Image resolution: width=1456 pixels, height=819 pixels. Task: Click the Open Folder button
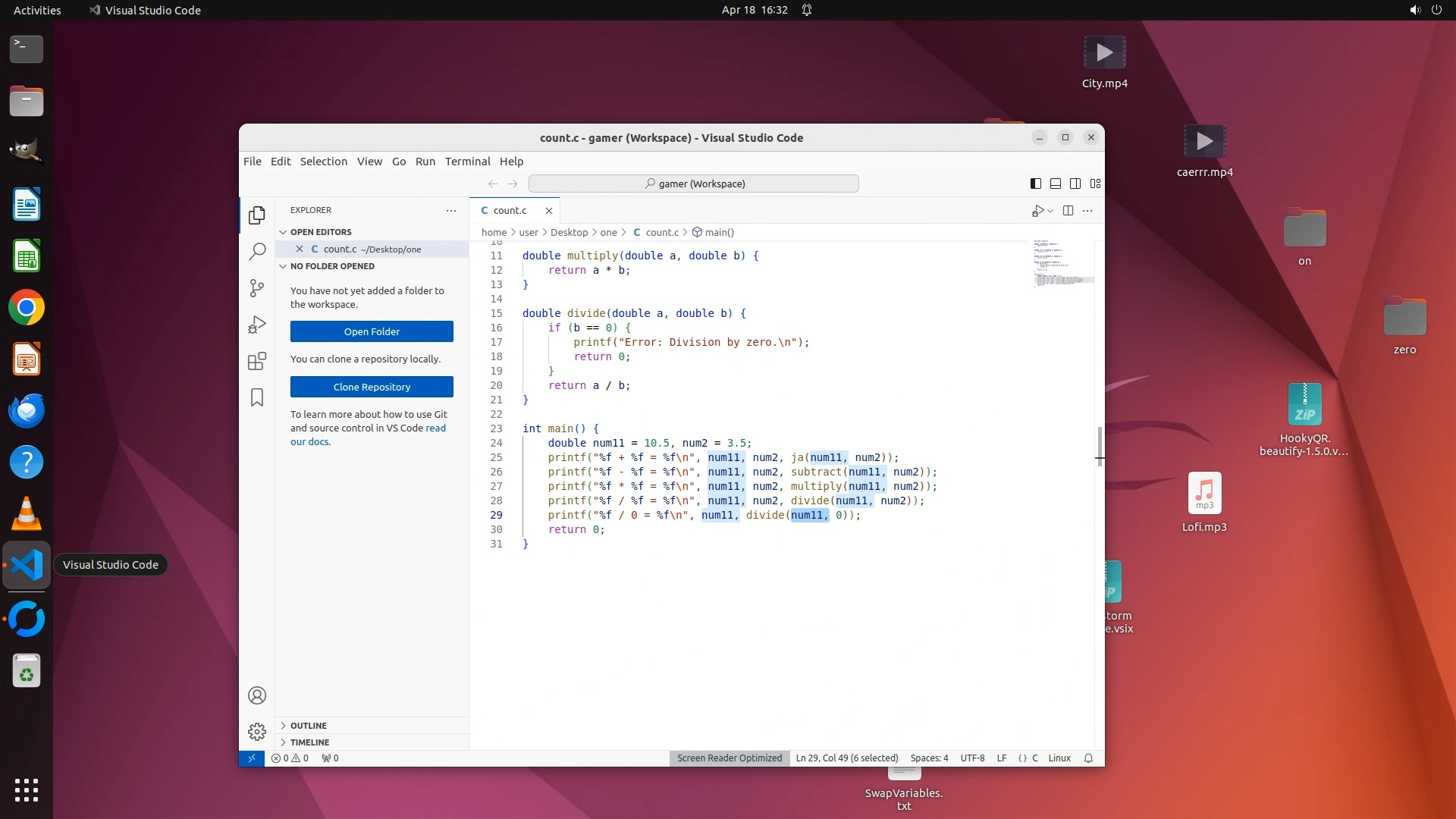(x=372, y=331)
